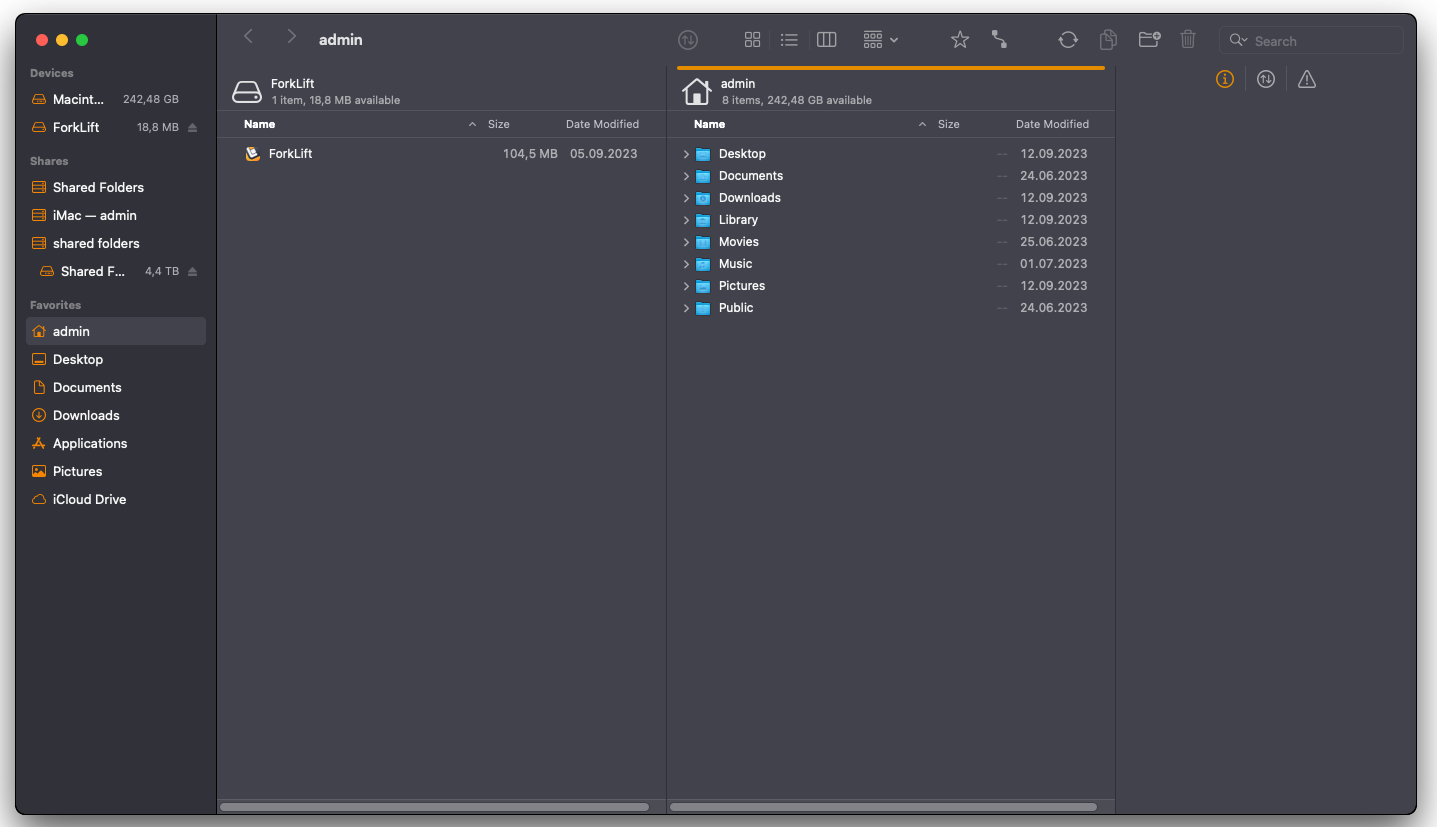Open Pictures favorite in sidebar
This screenshot has width=1437, height=827.
point(116,471)
